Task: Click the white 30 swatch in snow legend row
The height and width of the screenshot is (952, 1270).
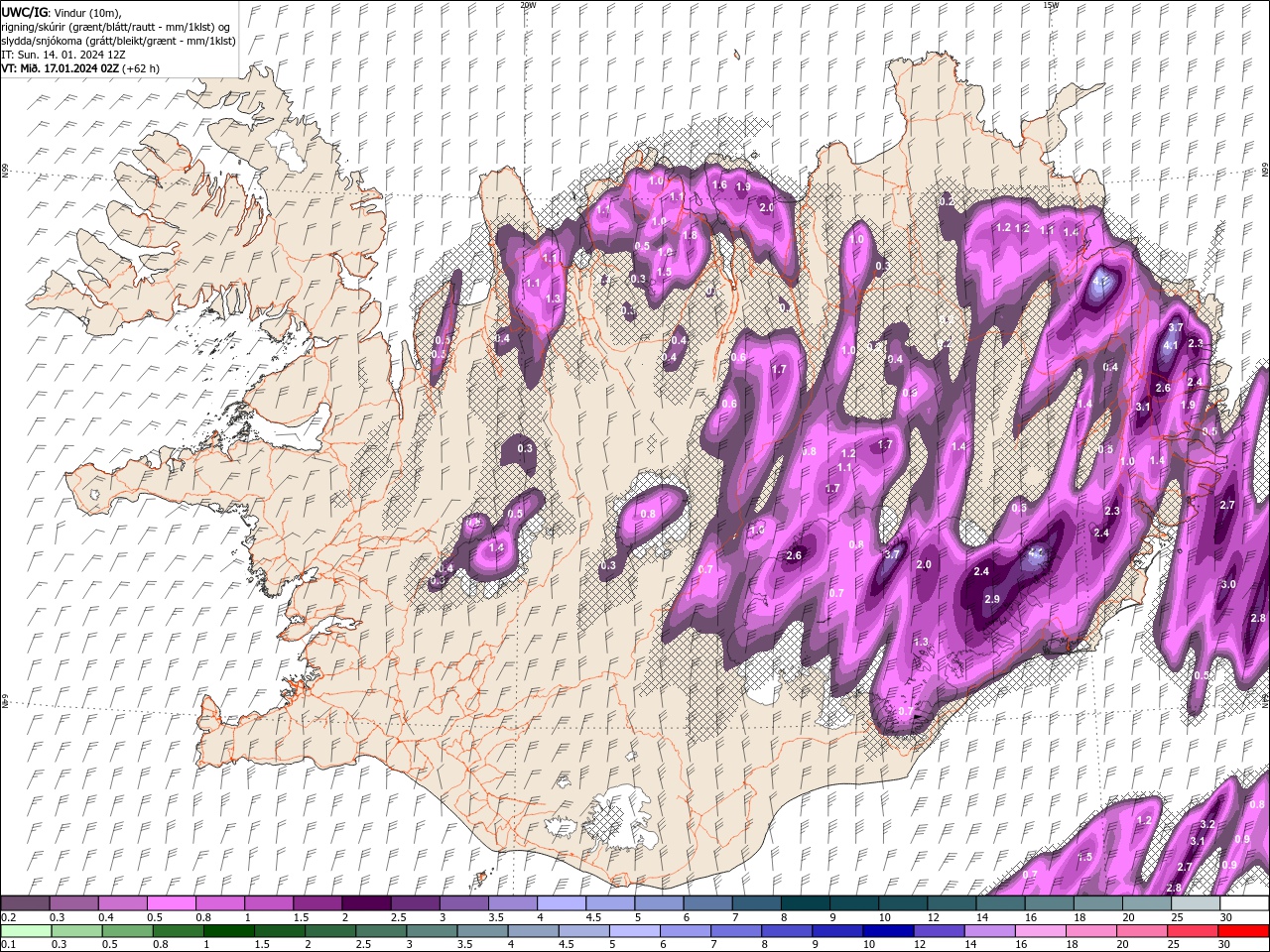Action: (x=1244, y=903)
